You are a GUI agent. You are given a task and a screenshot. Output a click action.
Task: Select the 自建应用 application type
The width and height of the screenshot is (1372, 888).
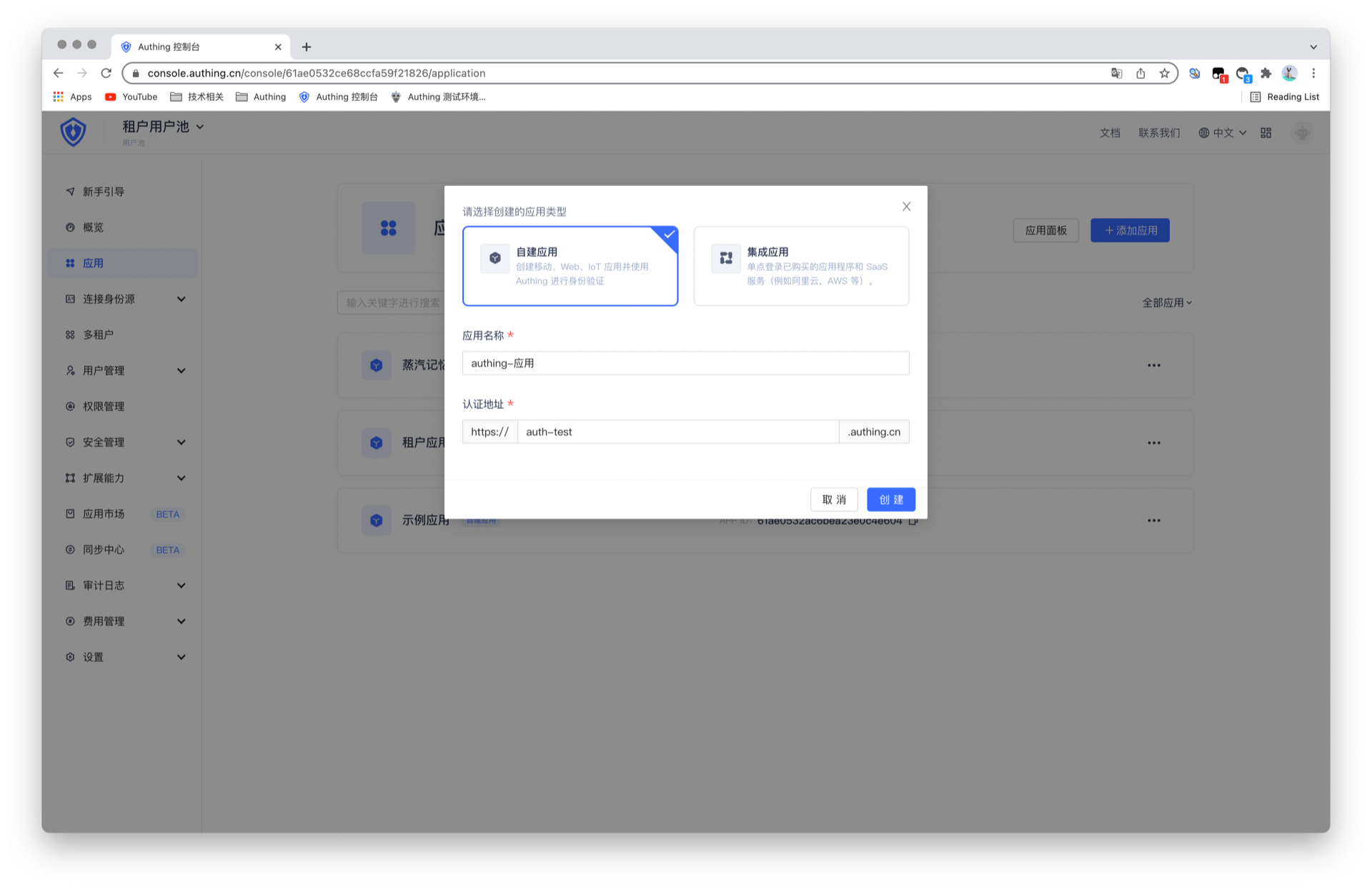pos(570,266)
